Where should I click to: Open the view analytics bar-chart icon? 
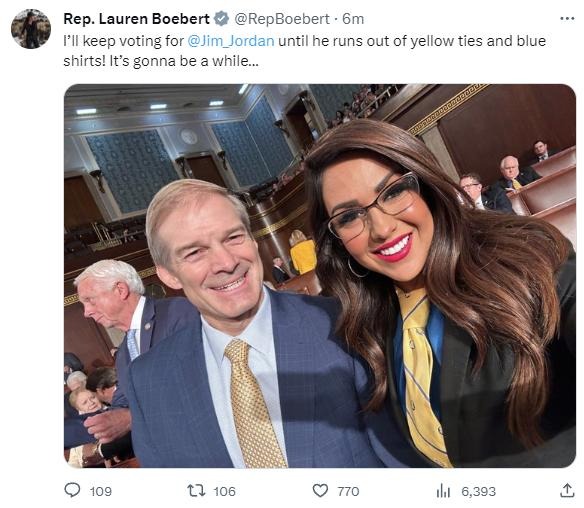click(443, 491)
